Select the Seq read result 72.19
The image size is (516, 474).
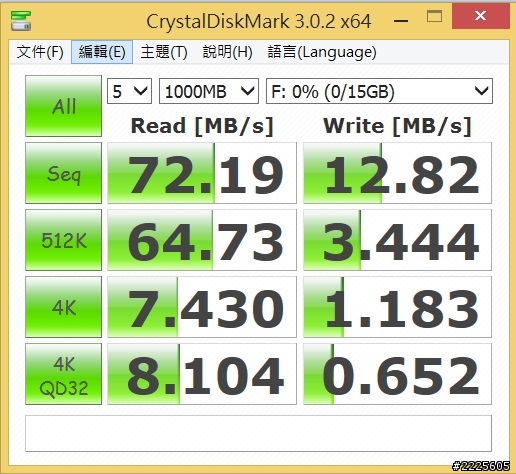click(202, 173)
